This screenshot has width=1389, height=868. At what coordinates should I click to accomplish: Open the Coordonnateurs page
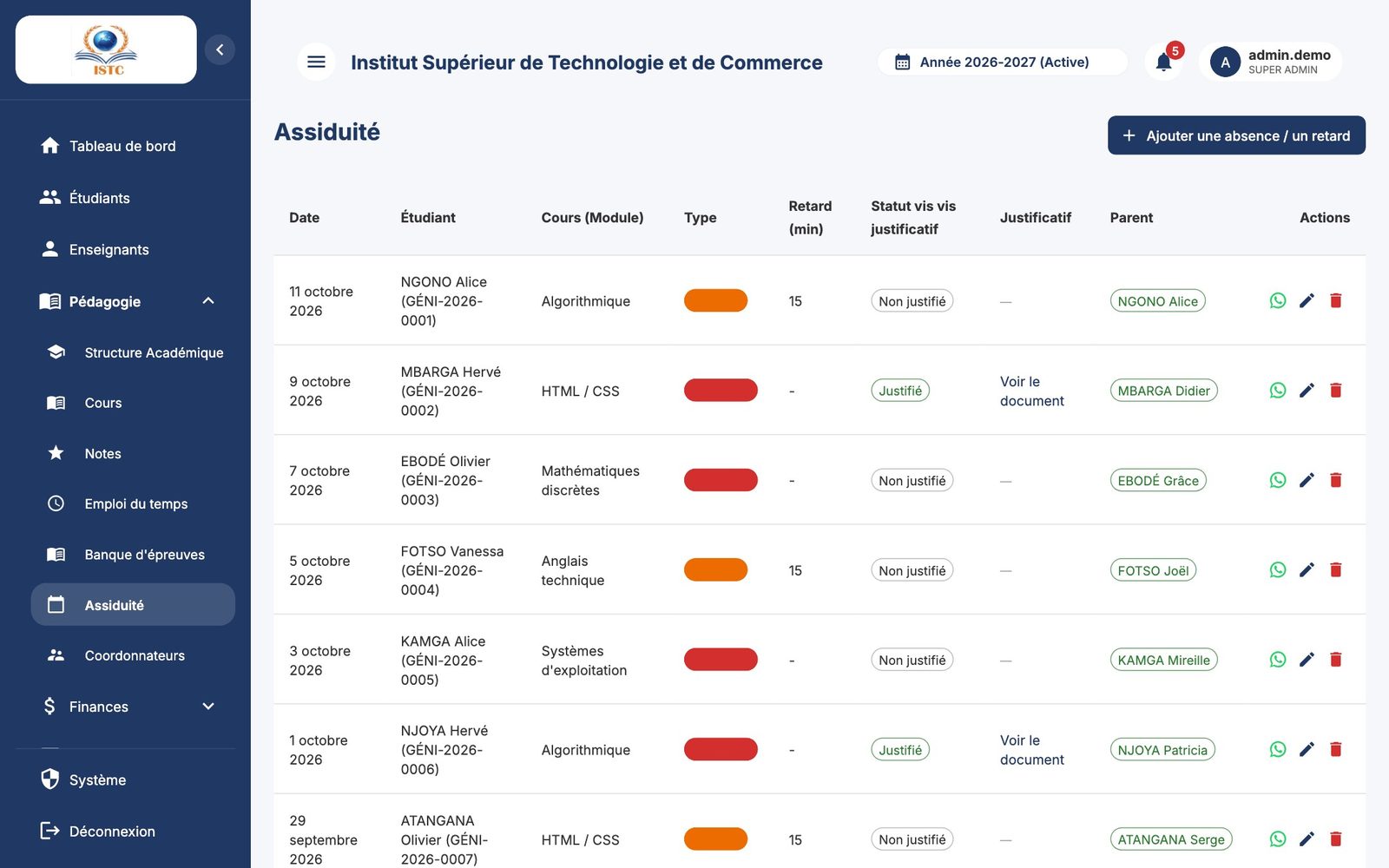point(133,655)
